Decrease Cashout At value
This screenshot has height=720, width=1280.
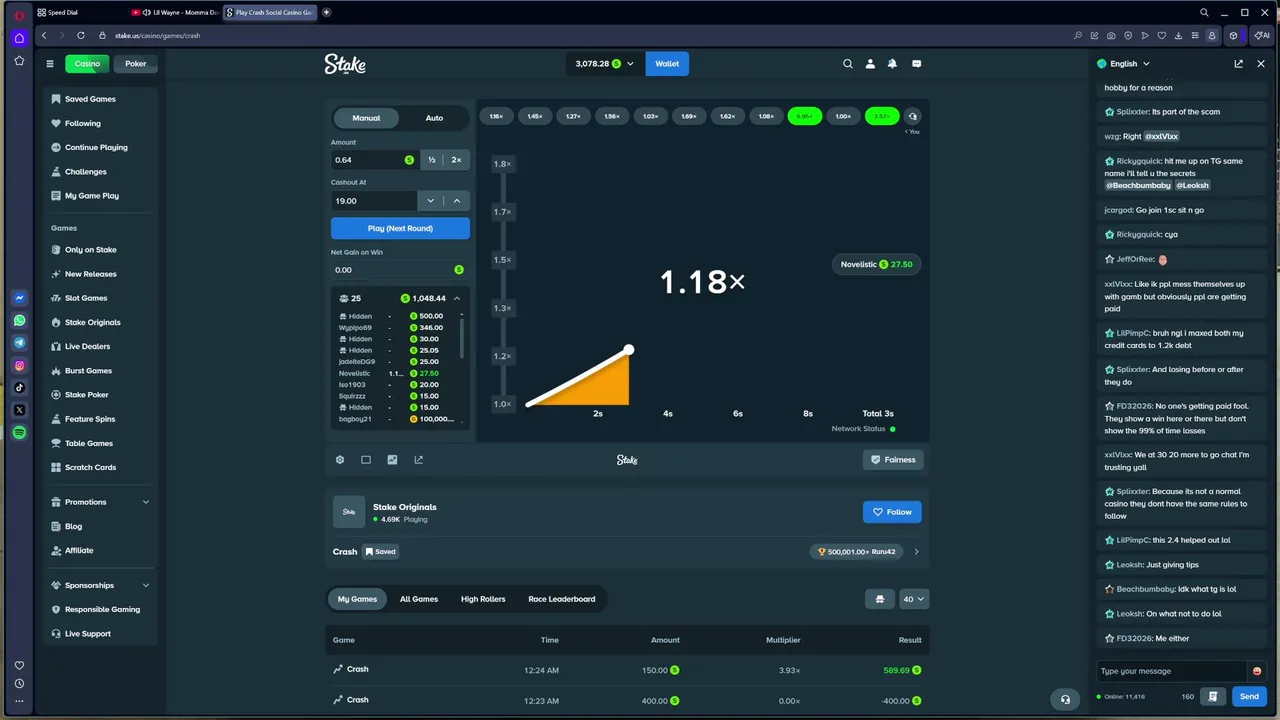pos(431,201)
